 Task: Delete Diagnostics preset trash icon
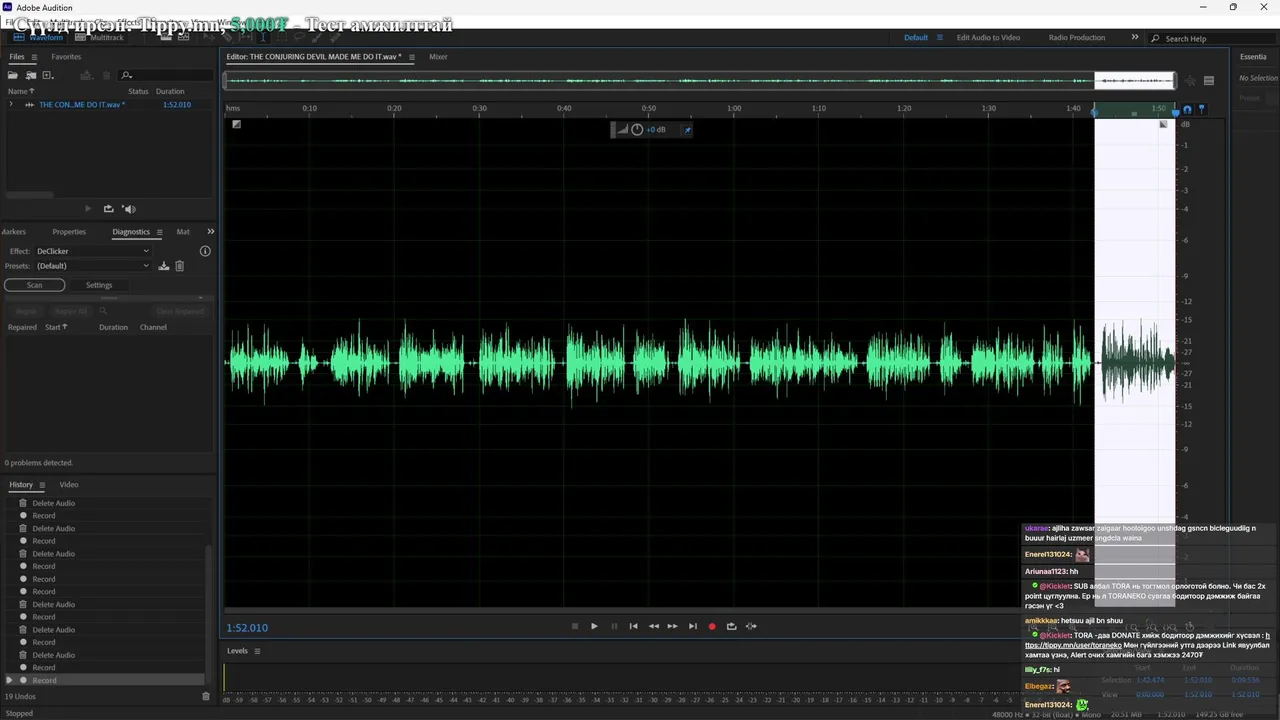(180, 266)
